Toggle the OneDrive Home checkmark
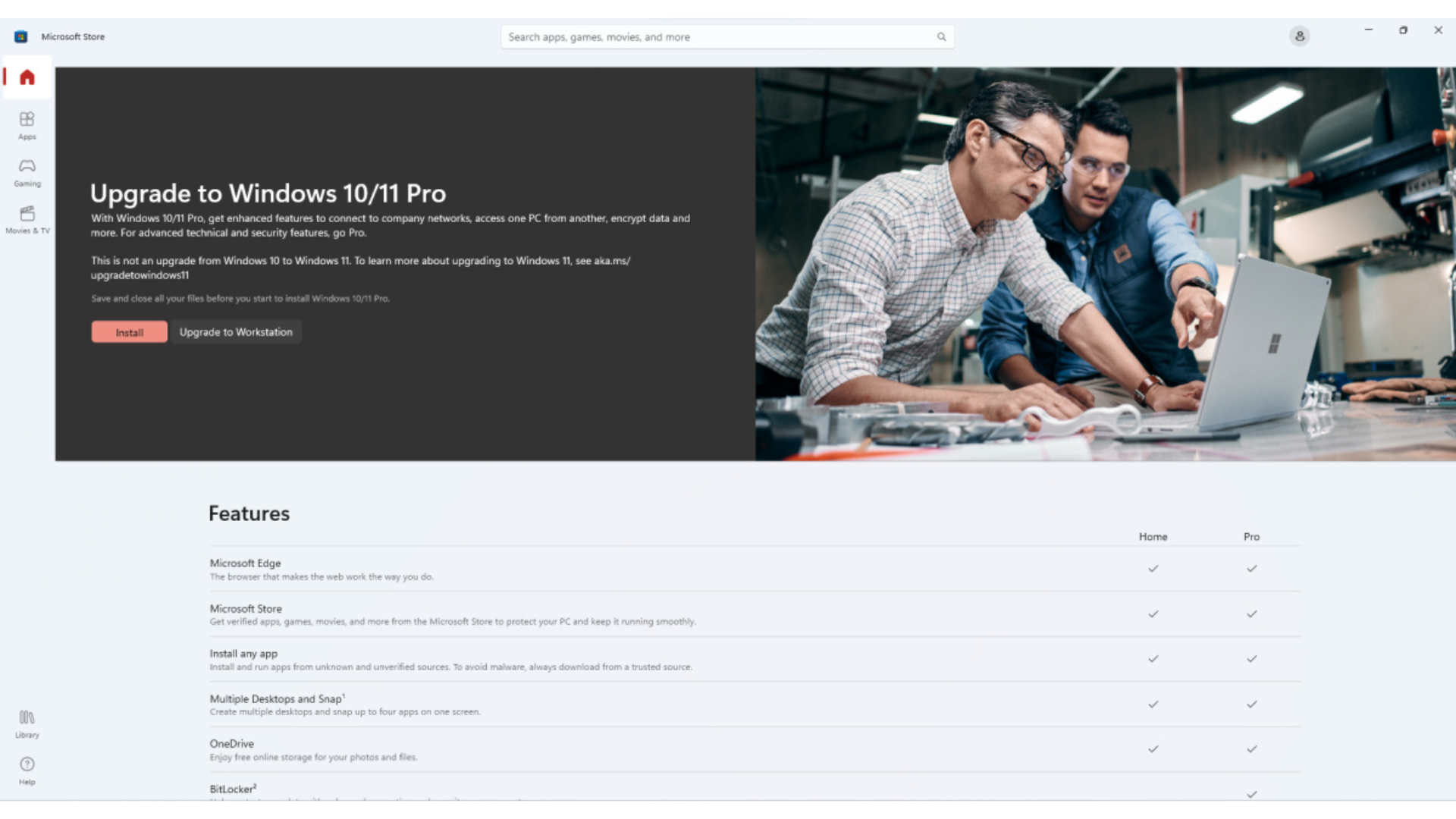 [x=1153, y=748]
